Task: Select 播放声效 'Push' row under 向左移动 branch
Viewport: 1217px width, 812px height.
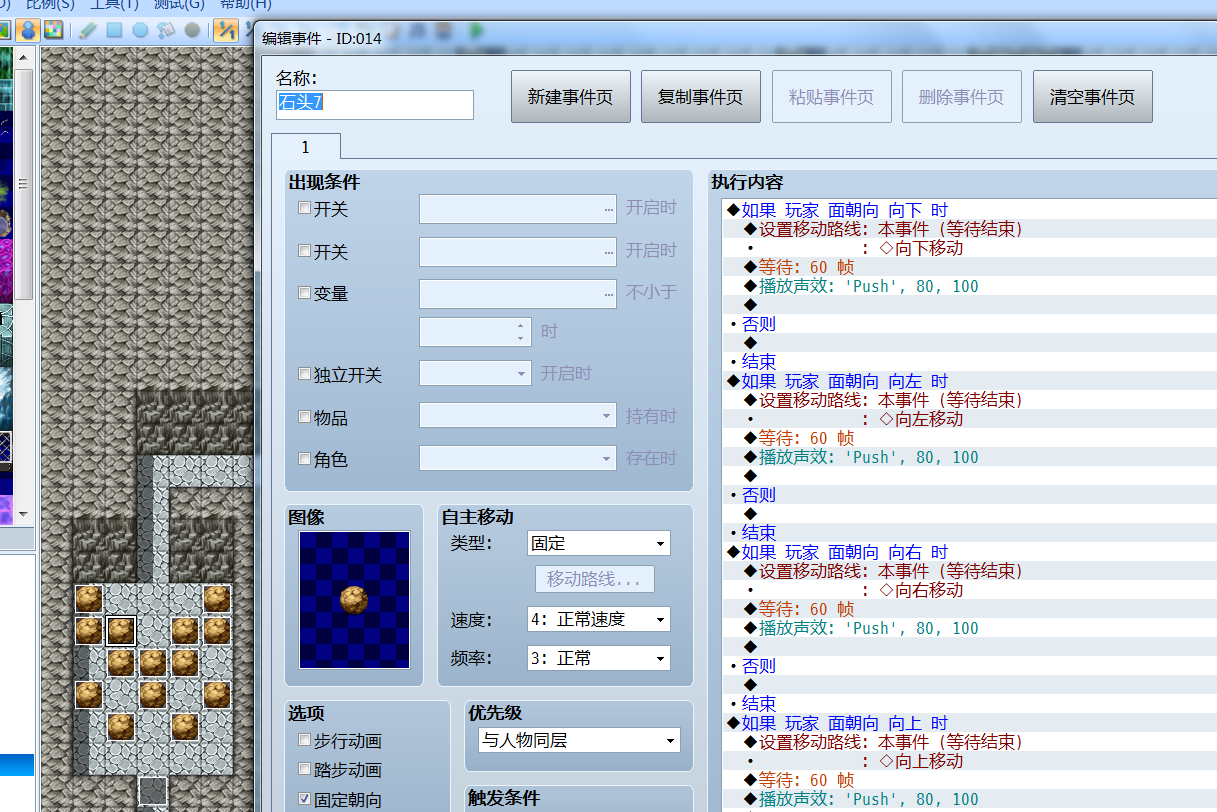Action: pos(969,457)
